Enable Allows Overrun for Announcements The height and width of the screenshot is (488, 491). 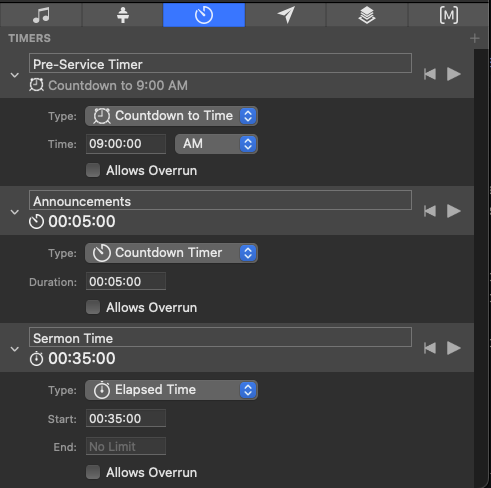click(x=93, y=307)
